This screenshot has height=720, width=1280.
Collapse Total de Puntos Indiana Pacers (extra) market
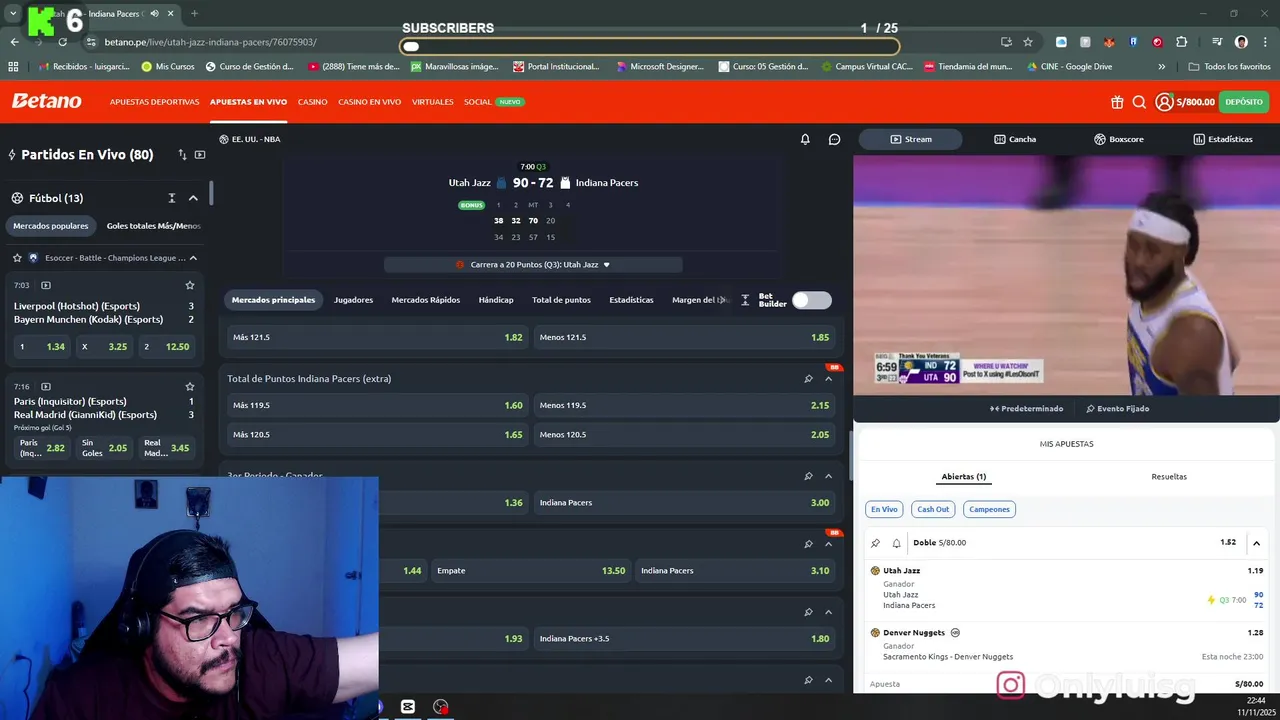(829, 379)
